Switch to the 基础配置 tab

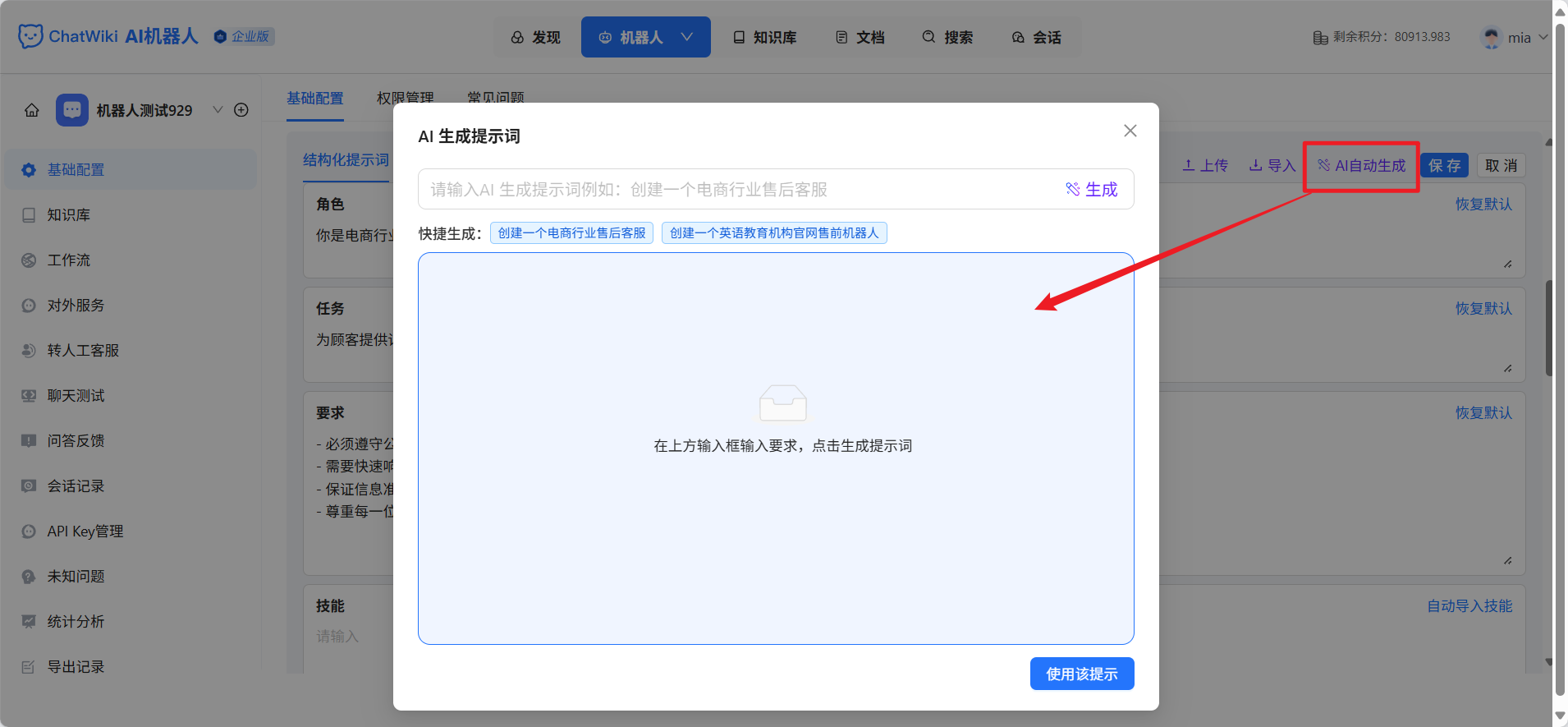315,99
